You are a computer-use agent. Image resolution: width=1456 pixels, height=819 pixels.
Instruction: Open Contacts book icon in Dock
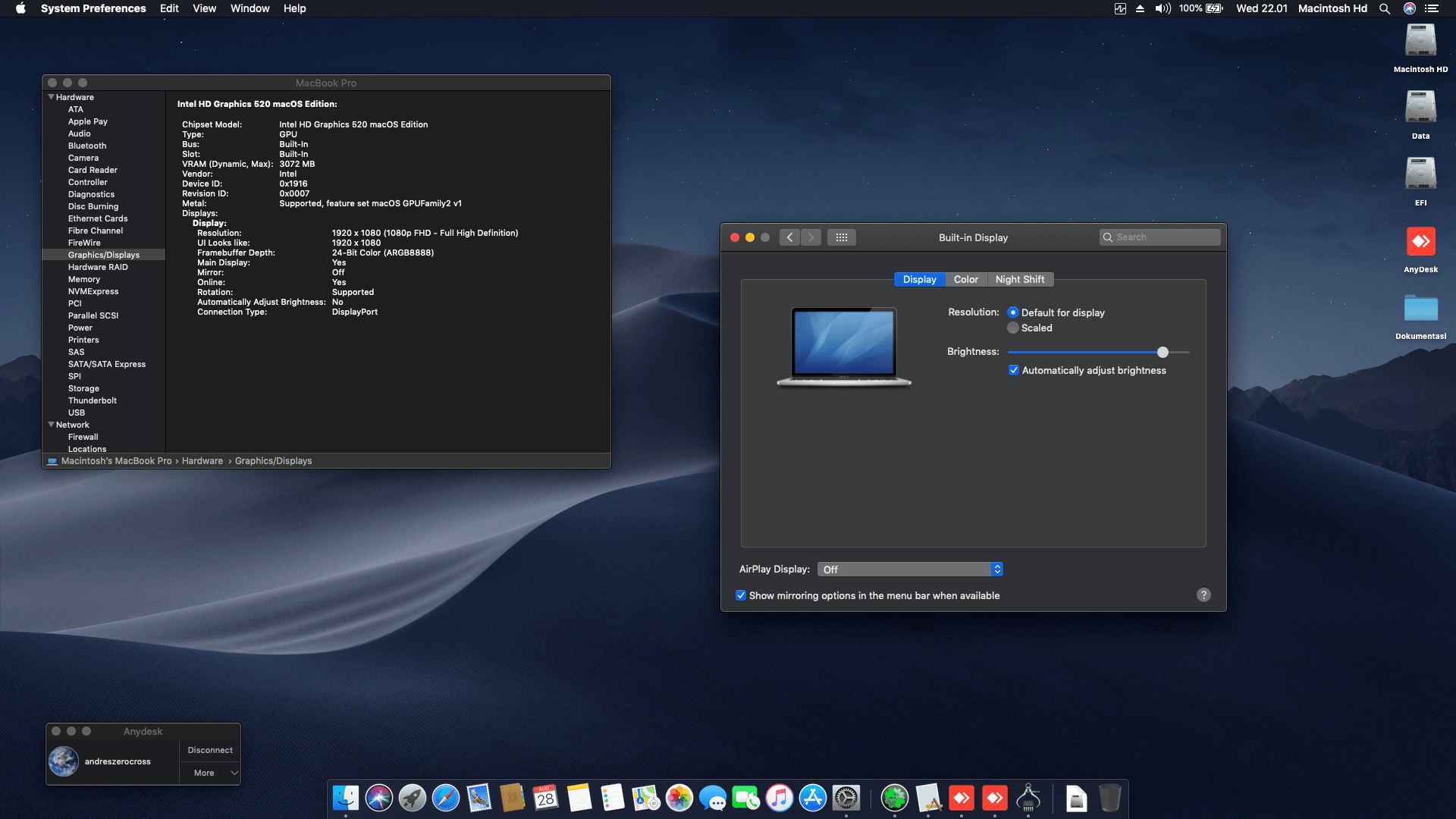tap(513, 798)
